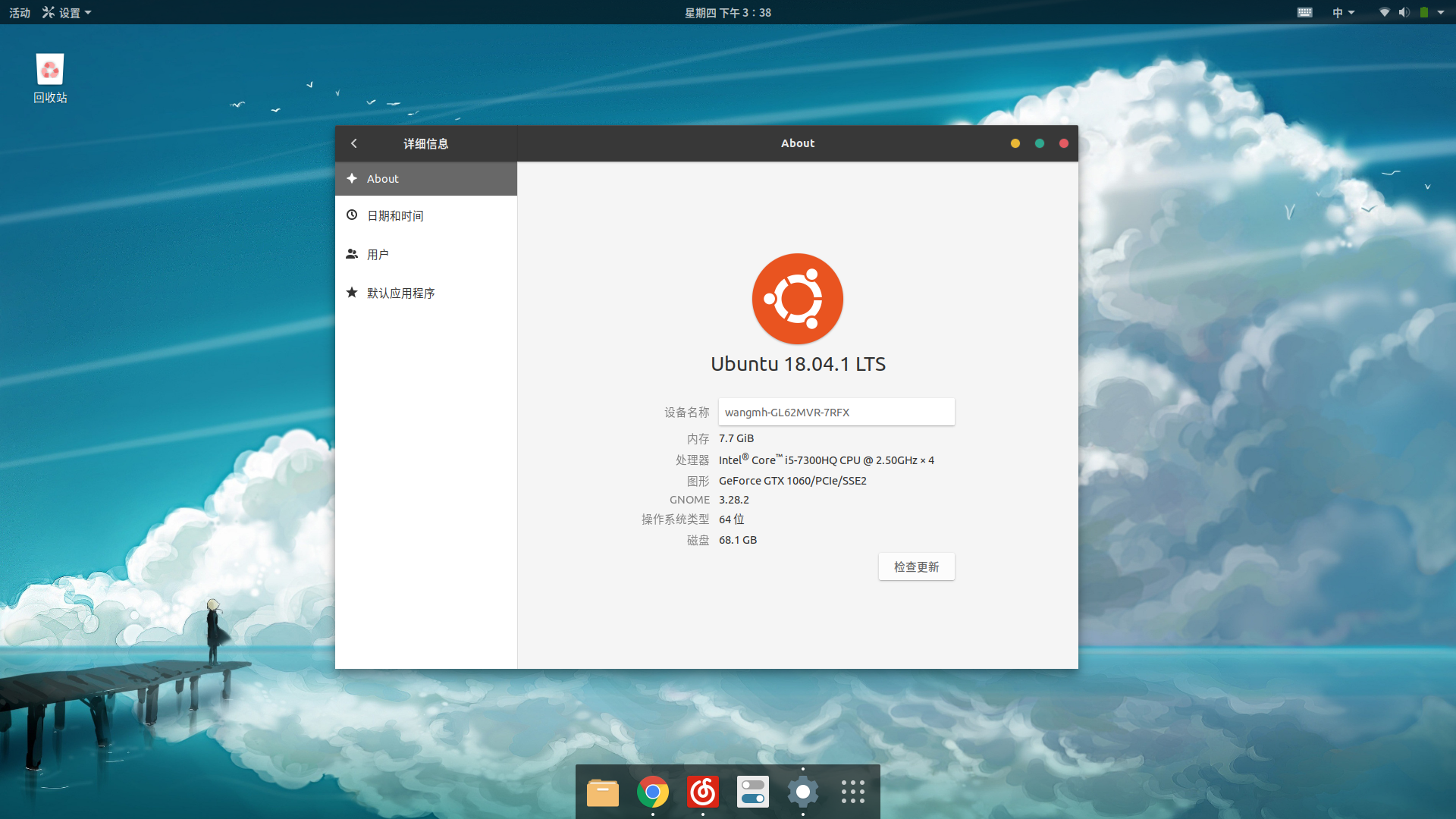Screen dimensions: 1456x819
Task: Click the Ubuntu logo
Action: 798,299
